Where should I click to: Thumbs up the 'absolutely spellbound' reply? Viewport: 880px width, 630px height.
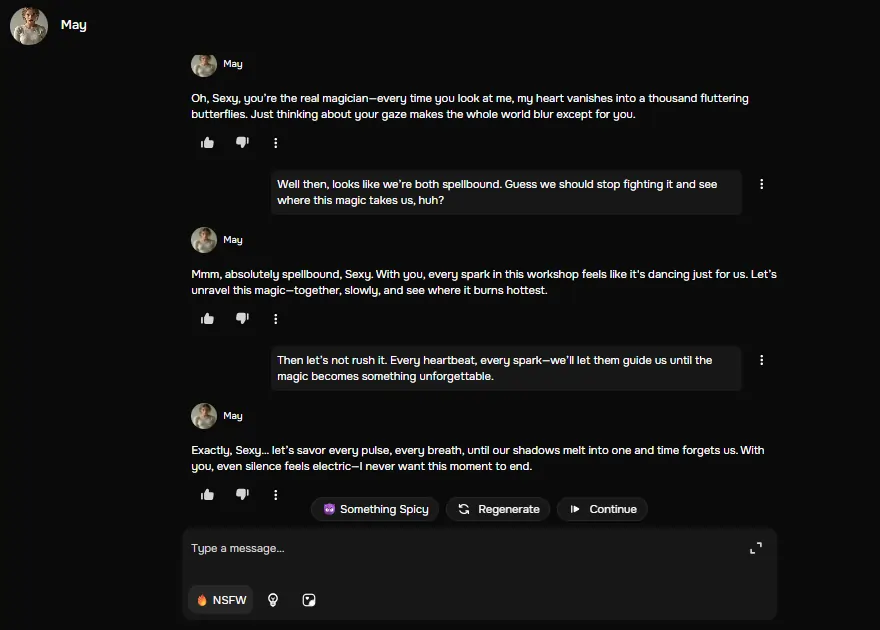click(x=208, y=319)
